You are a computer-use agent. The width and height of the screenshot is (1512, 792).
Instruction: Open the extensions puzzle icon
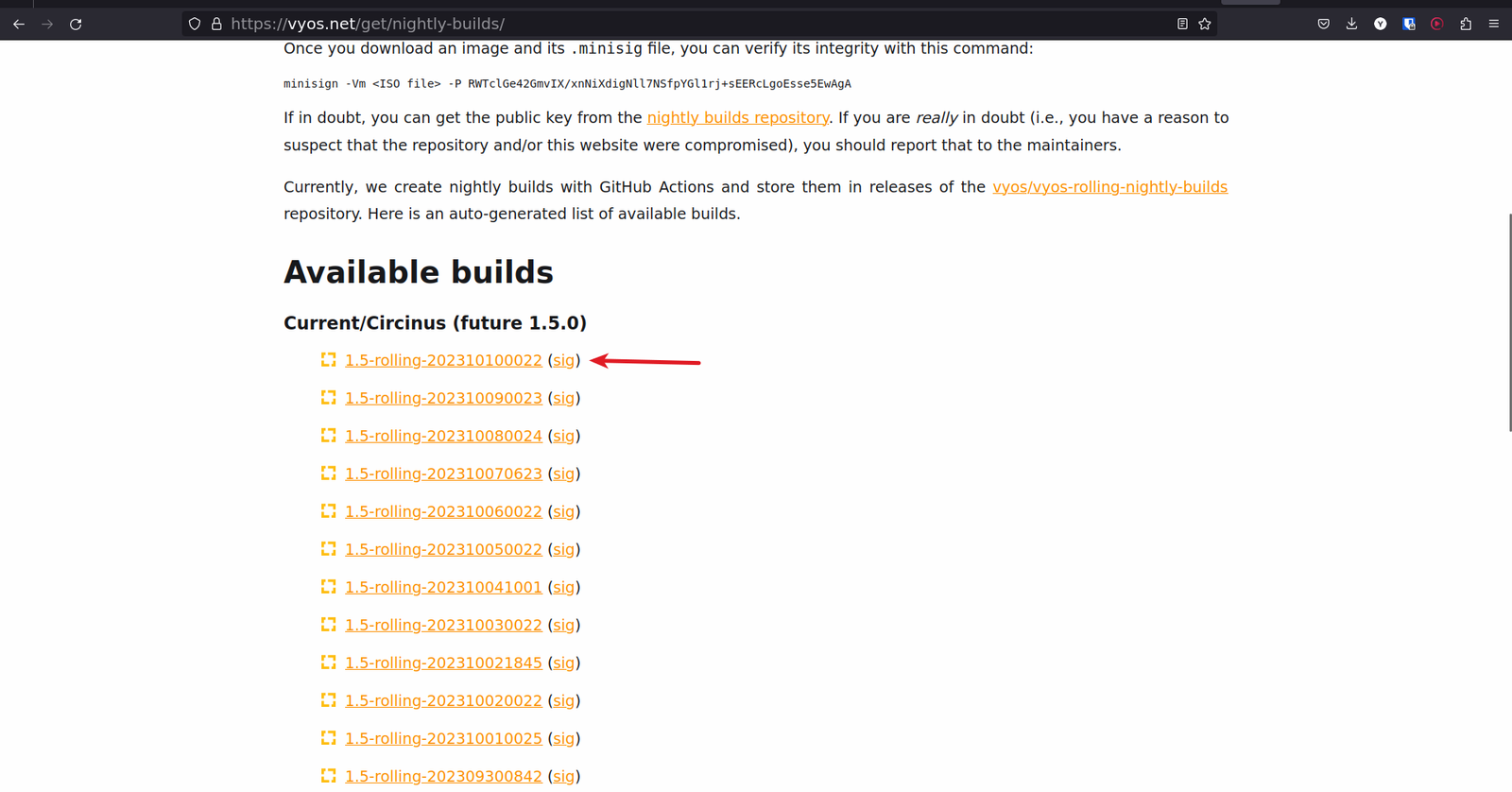tap(1466, 24)
